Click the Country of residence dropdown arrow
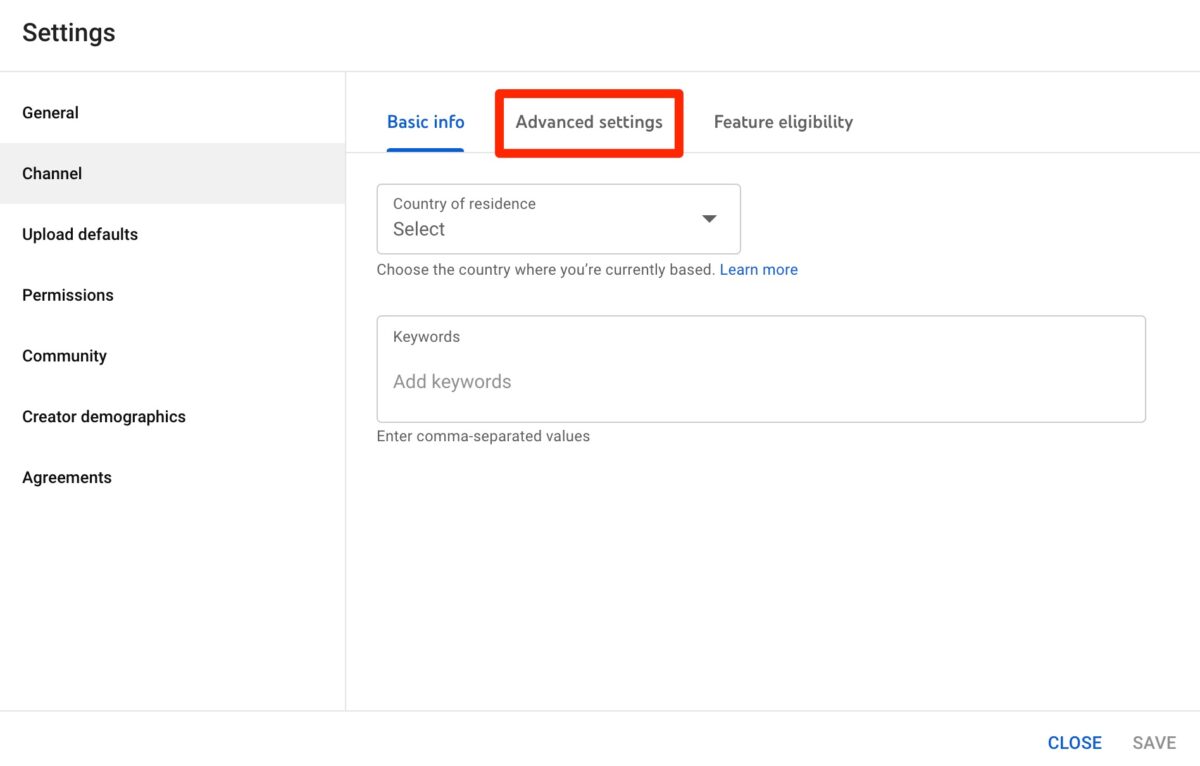The height and width of the screenshot is (766, 1200). [x=709, y=219]
